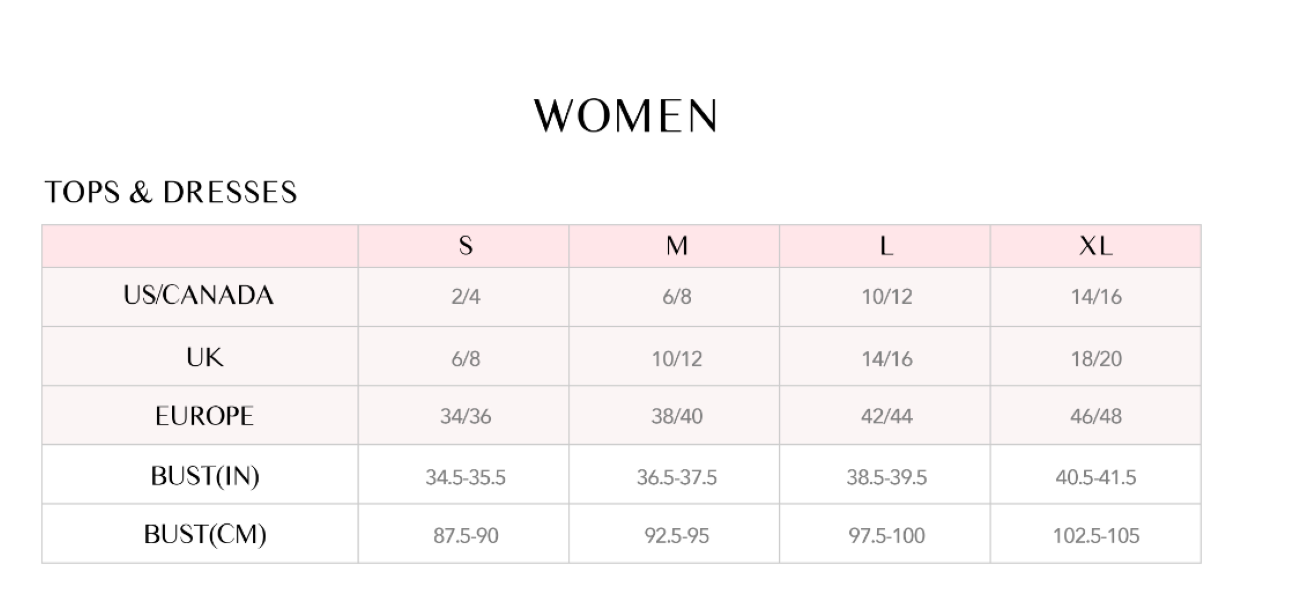The image size is (1291, 600).
Task: Click the BUST(IN) row label
Action: pos(205,476)
